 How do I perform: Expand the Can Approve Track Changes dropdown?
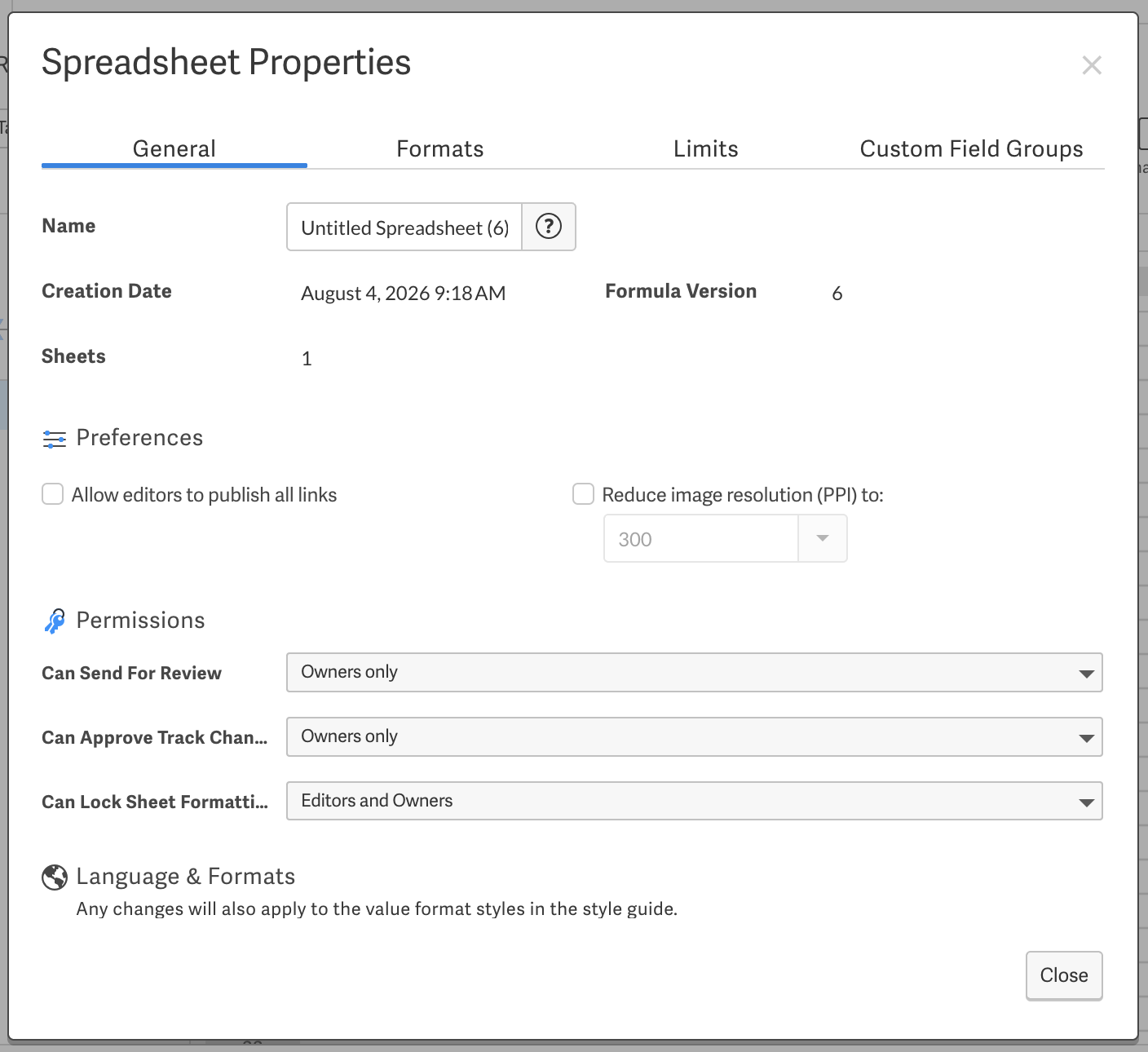pyautogui.click(x=695, y=737)
